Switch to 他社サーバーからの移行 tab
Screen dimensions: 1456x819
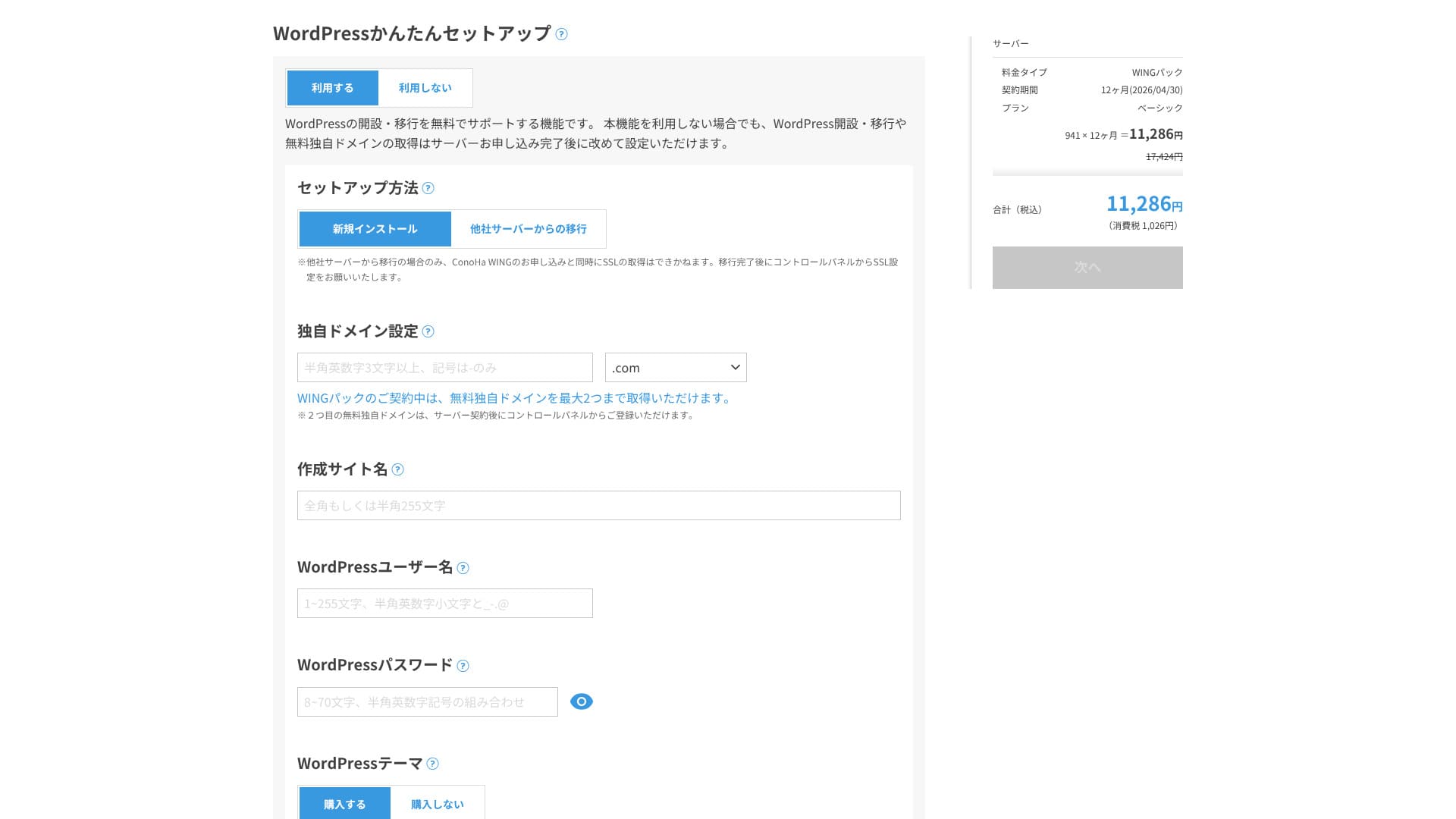click(x=528, y=229)
